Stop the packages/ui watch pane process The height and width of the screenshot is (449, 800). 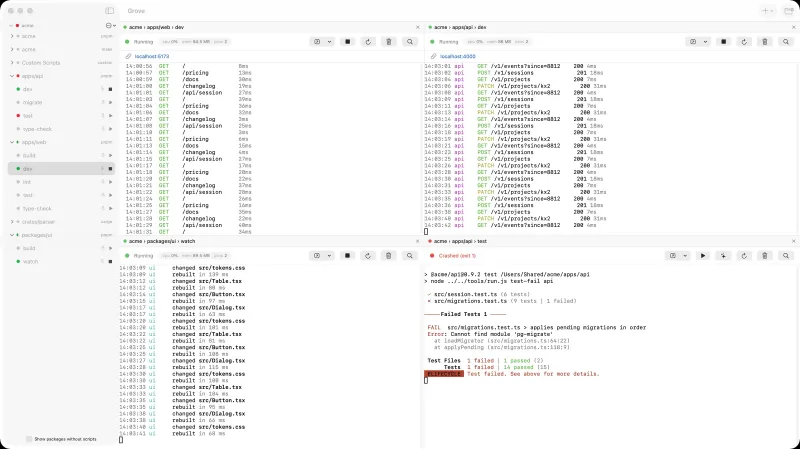[347, 256]
